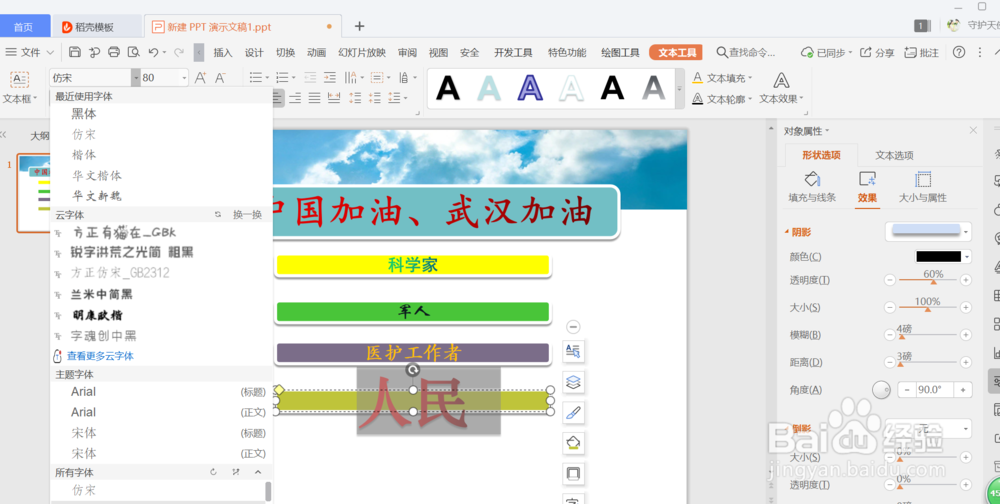
Task: Expand the text outline (文本轮廓) dropdown
Action: [750, 99]
